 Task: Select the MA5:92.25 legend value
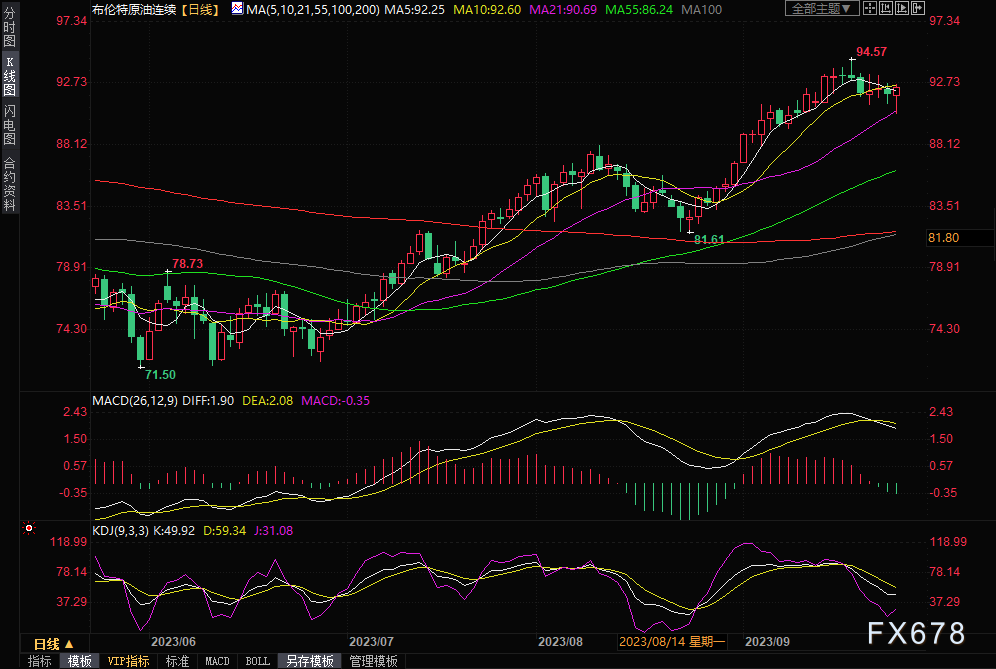click(415, 10)
